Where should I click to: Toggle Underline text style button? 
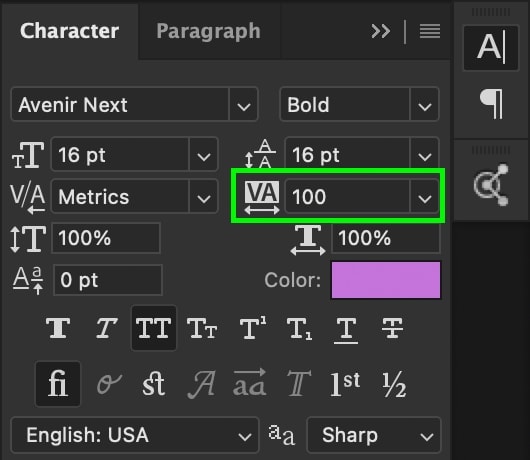click(x=346, y=330)
